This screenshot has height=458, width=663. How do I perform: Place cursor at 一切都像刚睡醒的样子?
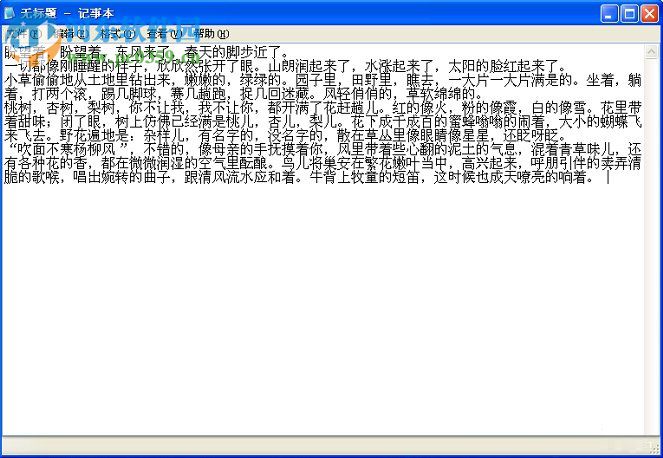tap(73, 66)
